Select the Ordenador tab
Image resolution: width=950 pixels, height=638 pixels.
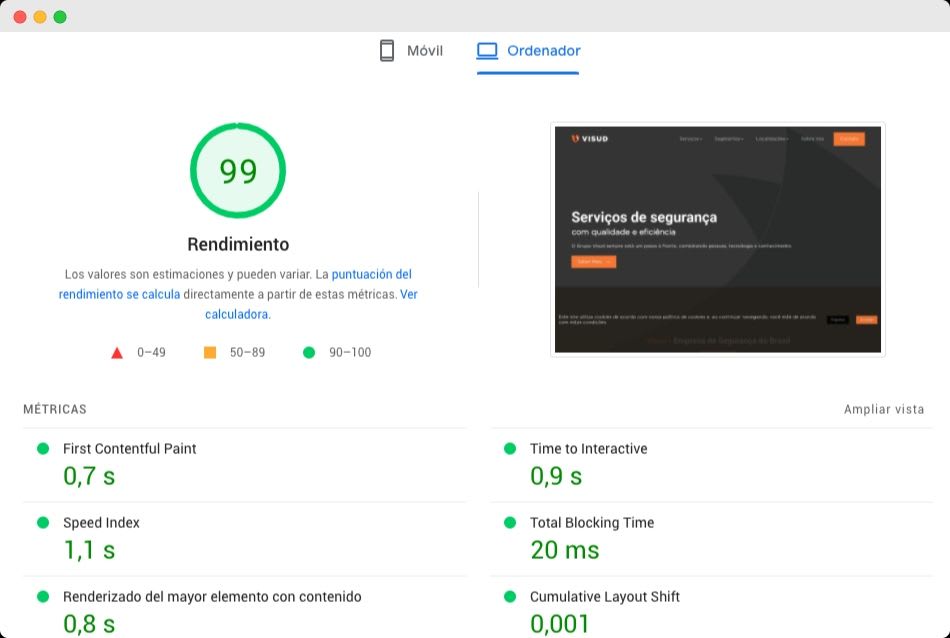[x=528, y=51]
